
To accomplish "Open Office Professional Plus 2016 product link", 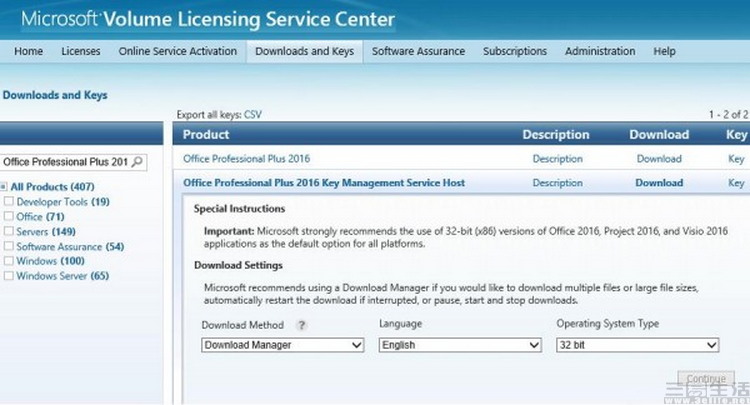I will click(x=246, y=159).
